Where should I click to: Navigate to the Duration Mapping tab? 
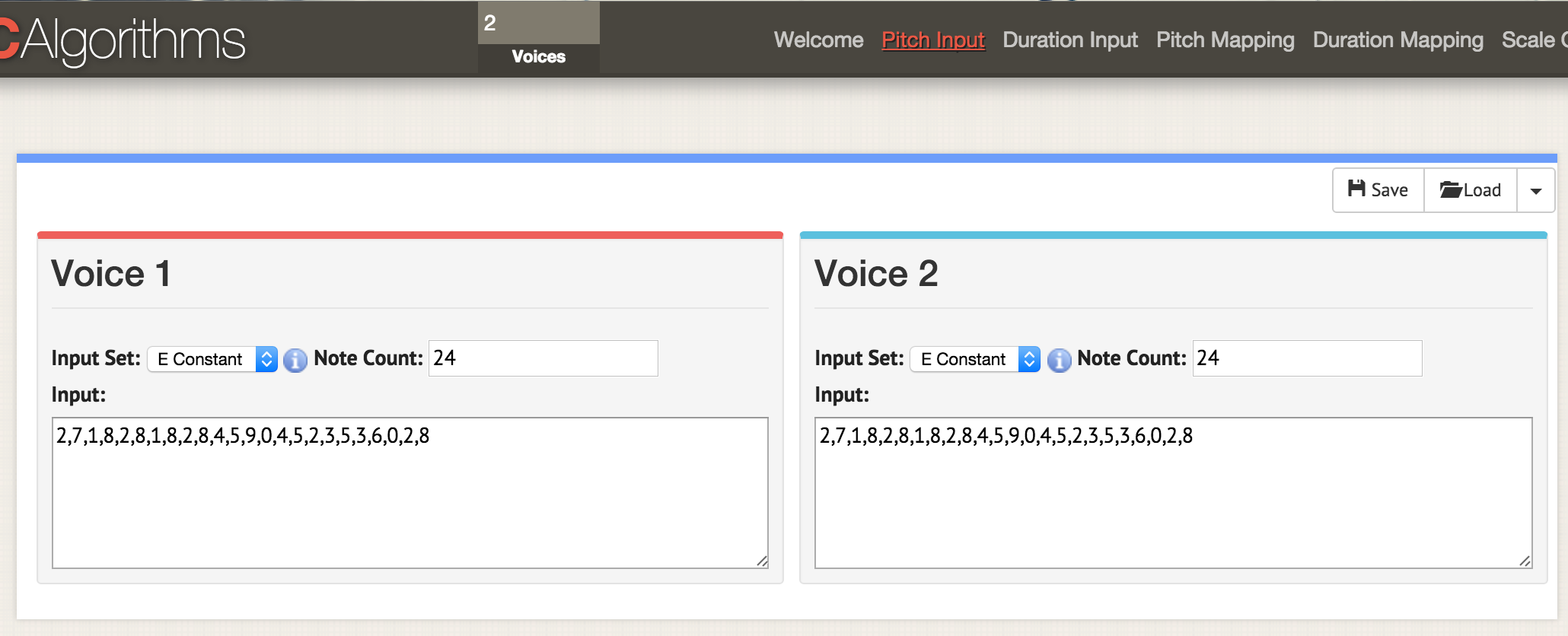click(1397, 40)
